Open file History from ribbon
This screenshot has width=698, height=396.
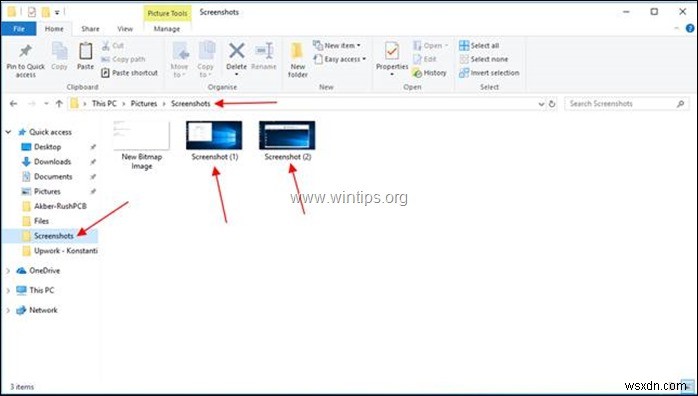(x=430, y=73)
